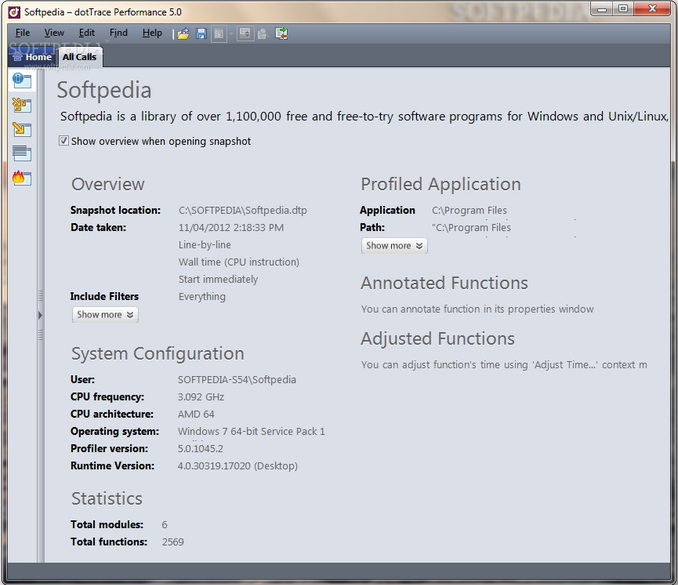Click the Softpedia library description text
The width and height of the screenshot is (678, 585).
tap(364, 116)
